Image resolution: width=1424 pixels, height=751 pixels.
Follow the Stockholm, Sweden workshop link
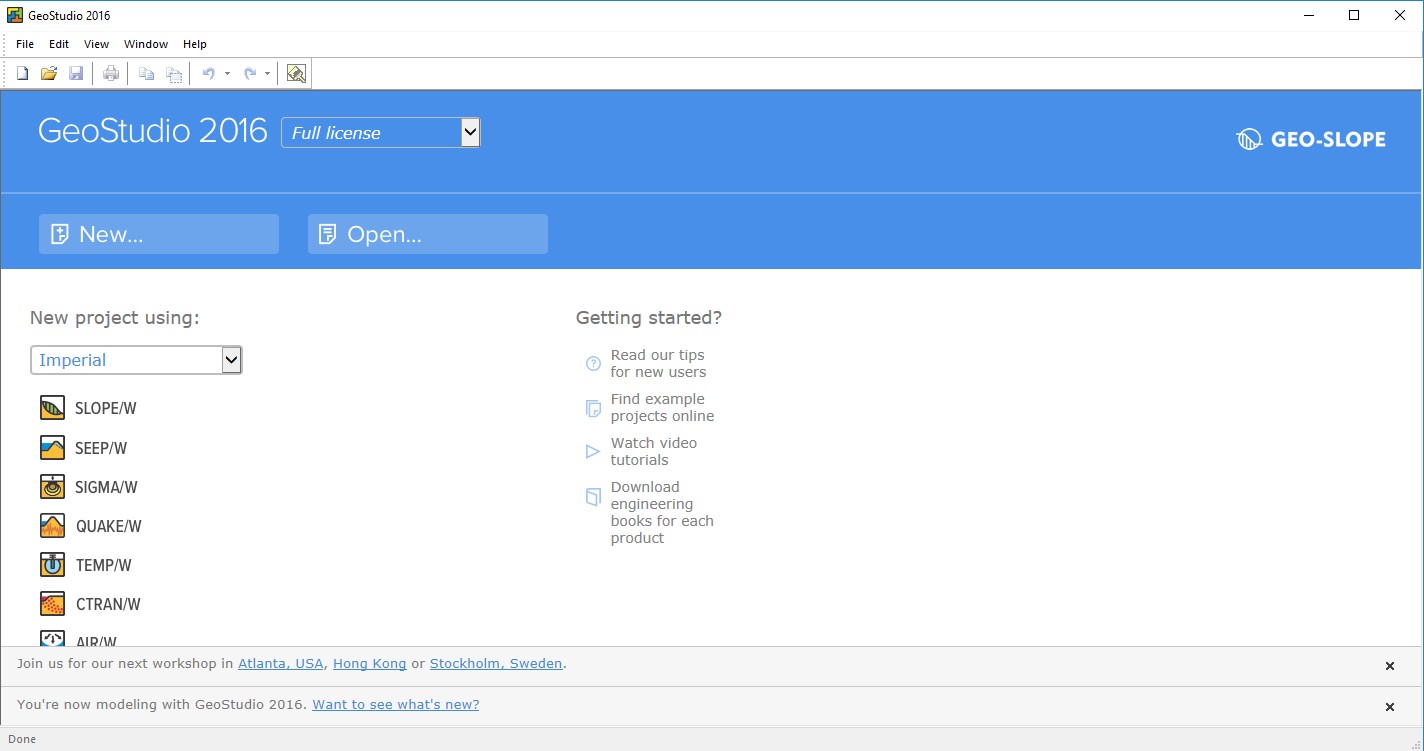(496, 663)
